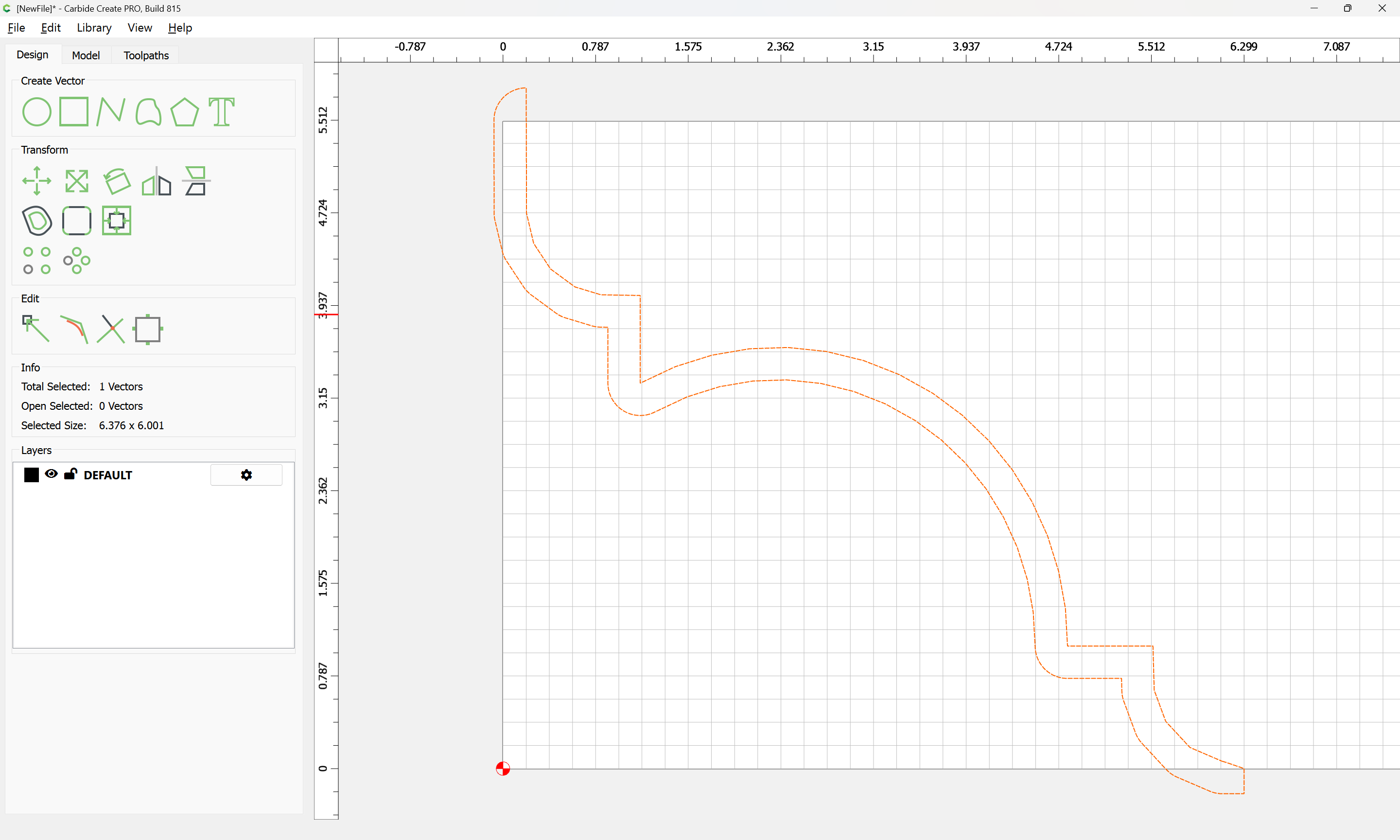The height and width of the screenshot is (840, 1400).
Task: Select the Polyline vector tool
Action: tap(110, 111)
